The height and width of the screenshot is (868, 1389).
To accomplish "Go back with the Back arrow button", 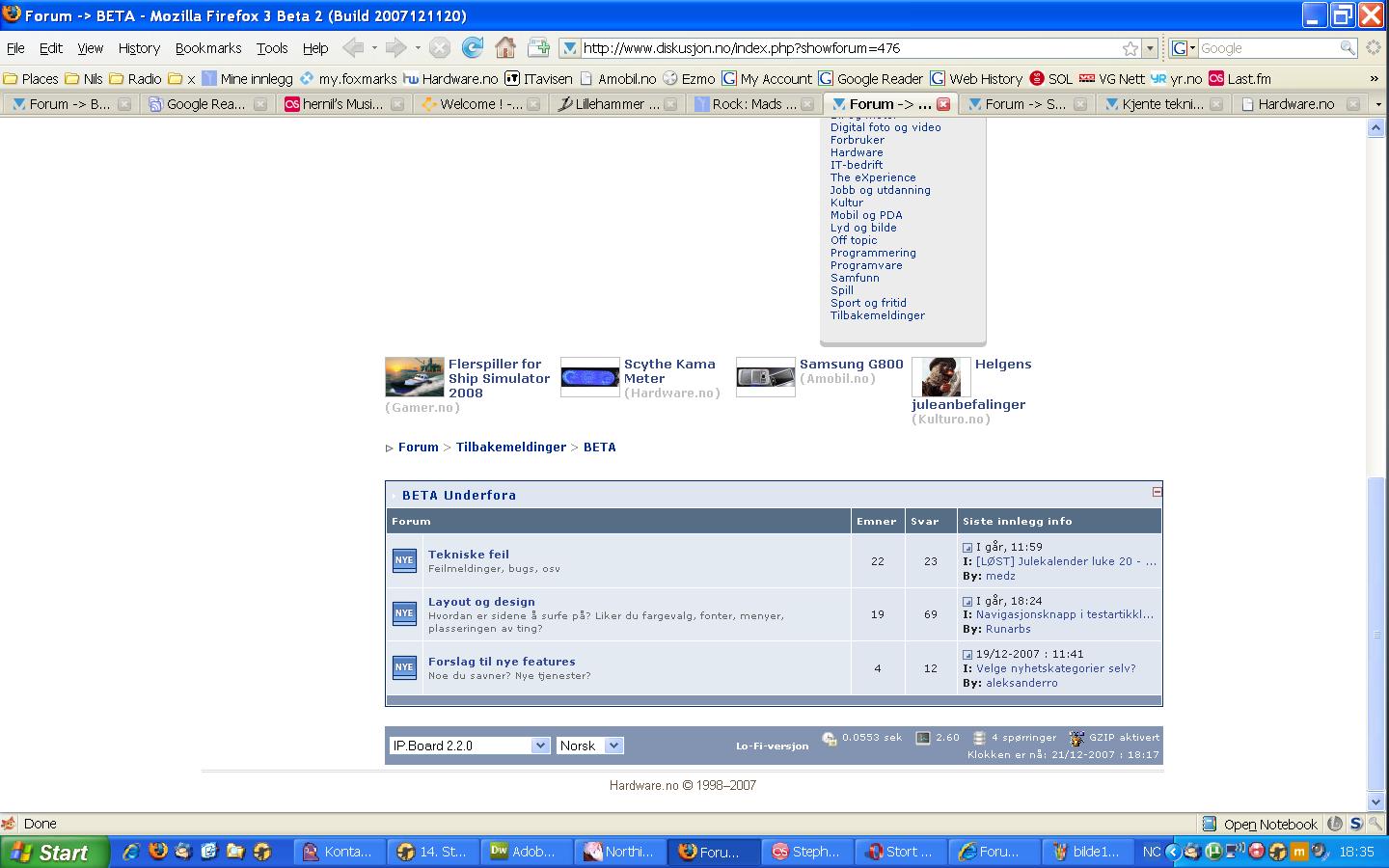I will (353, 47).
